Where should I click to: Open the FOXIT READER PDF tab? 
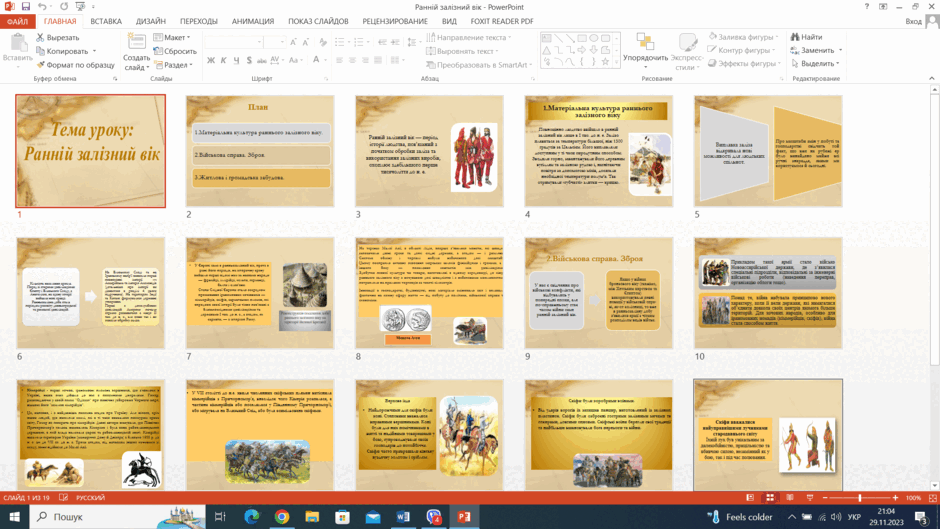pos(502,21)
